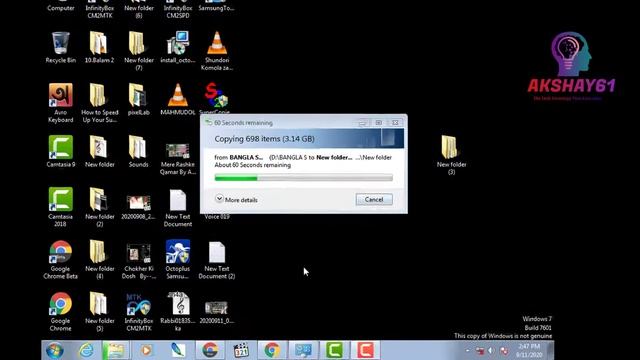
Task: Launch the SuperCopier desktop shortcut
Action: [216, 98]
